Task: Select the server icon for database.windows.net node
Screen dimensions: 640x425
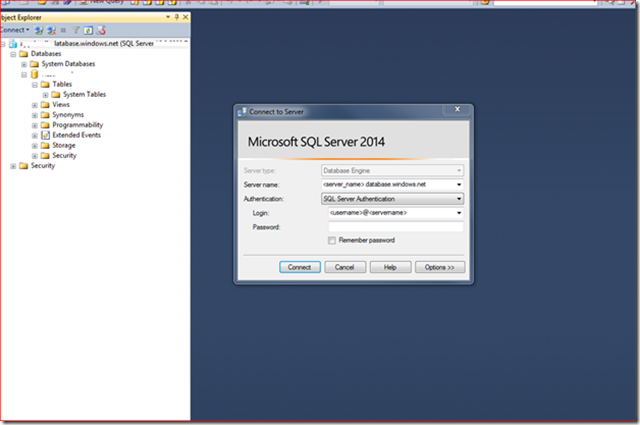Action: click(13, 44)
